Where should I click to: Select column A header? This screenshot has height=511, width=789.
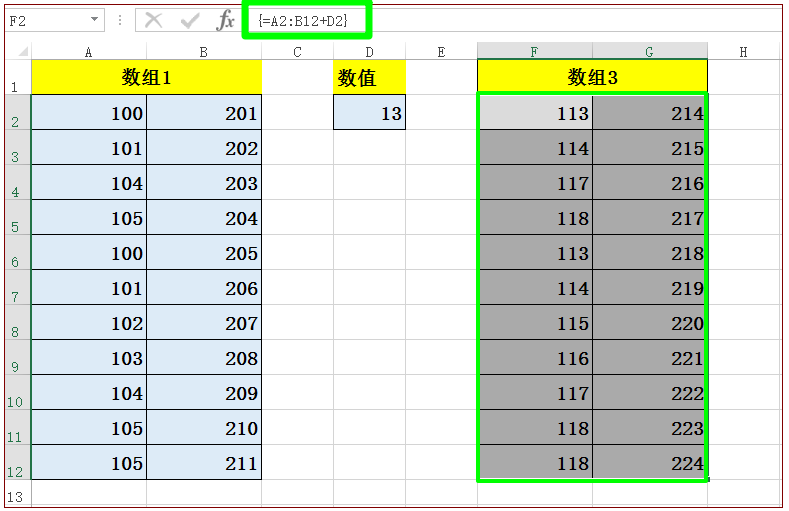[89, 52]
